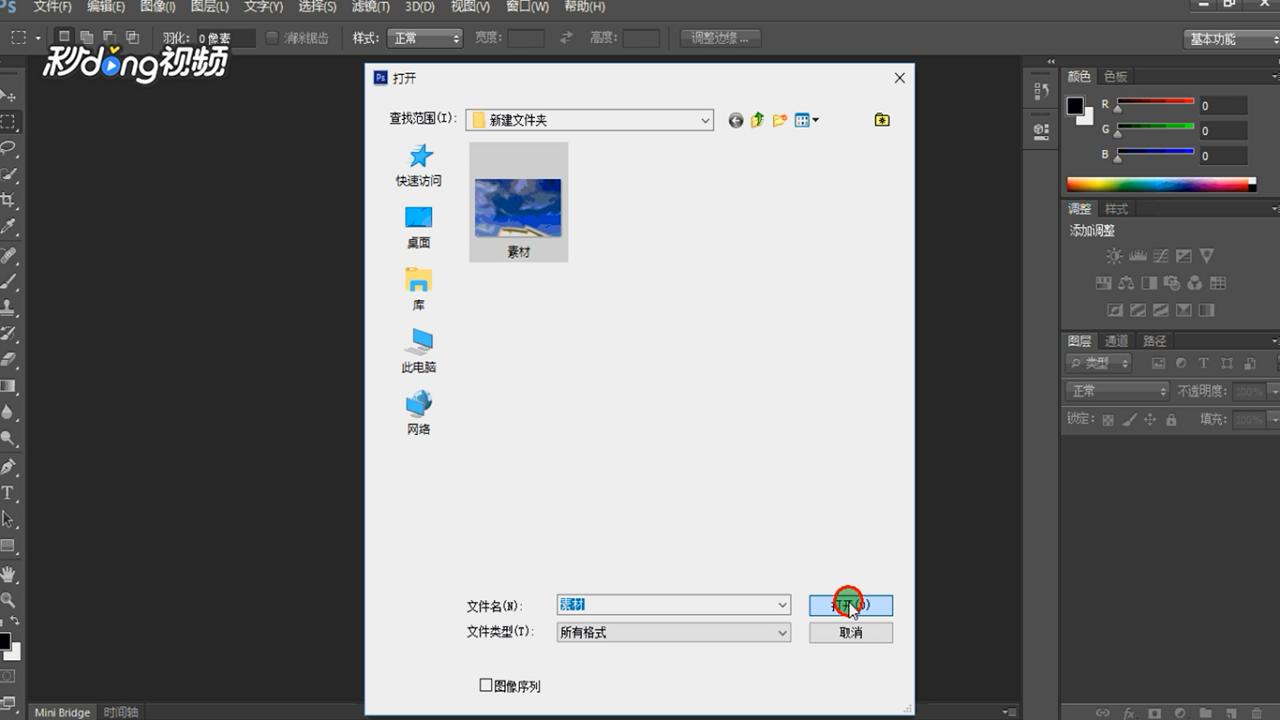Open 此电脑 (This PC) location
Image resolution: width=1280 pixels, height=720 pixels.
click(x=419, y=351)
